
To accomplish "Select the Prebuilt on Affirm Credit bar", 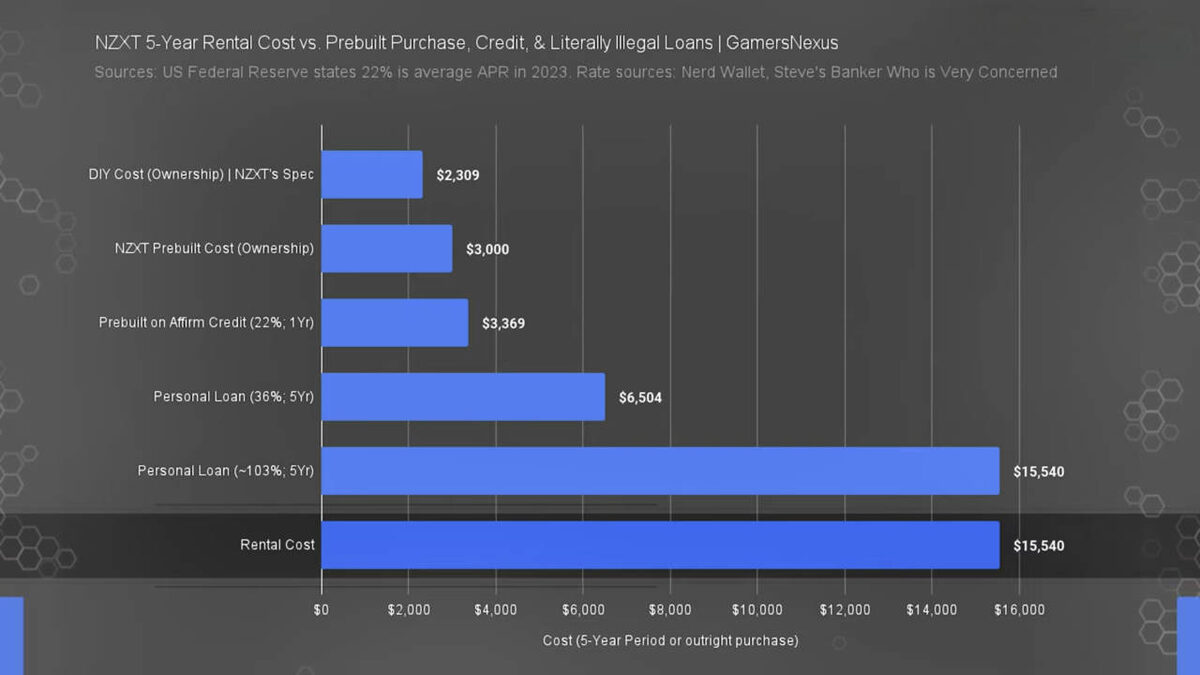I will [395, 323].
